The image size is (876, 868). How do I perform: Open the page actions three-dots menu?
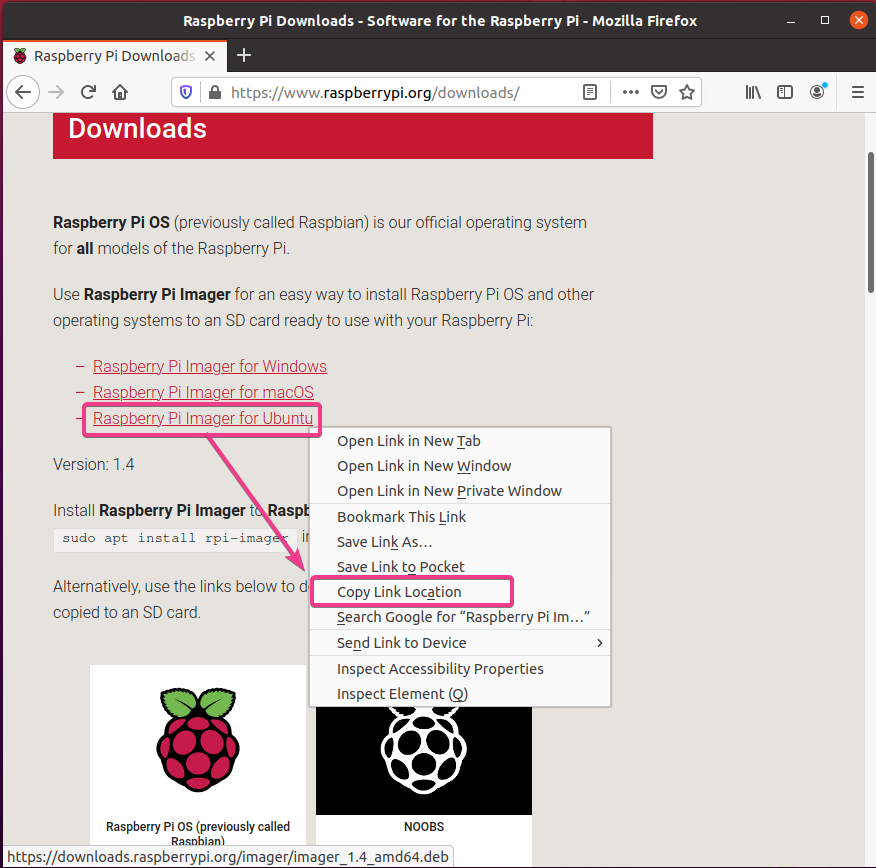pos(630,92)
